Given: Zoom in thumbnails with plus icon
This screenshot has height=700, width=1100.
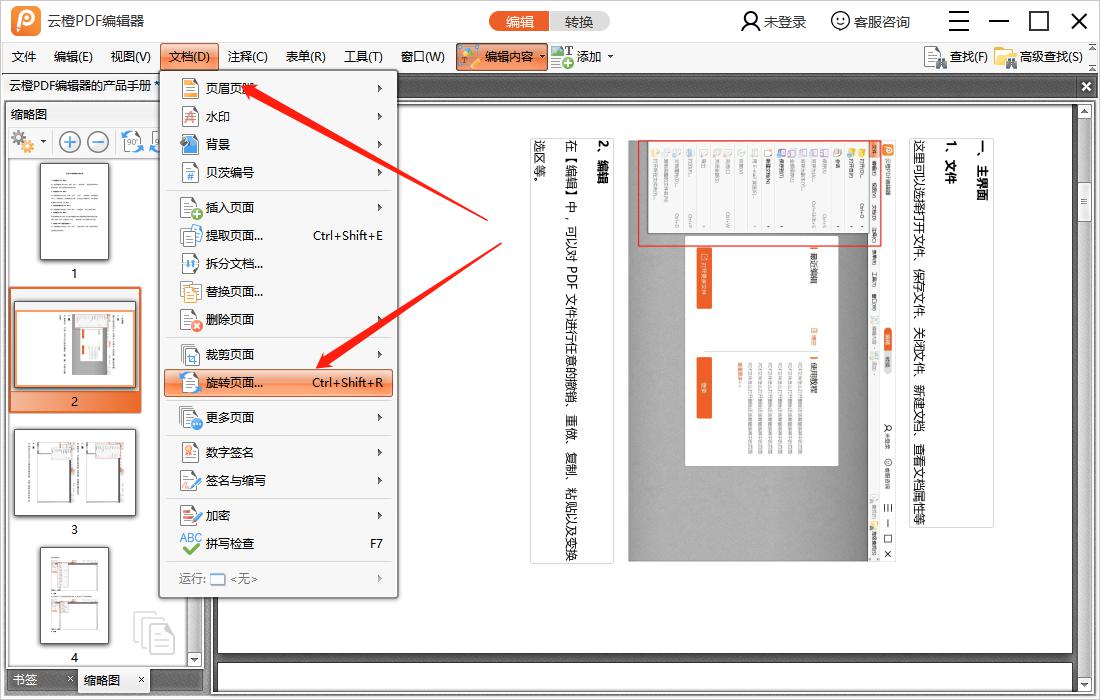Looking at the screenshot, I should (69, 142).
